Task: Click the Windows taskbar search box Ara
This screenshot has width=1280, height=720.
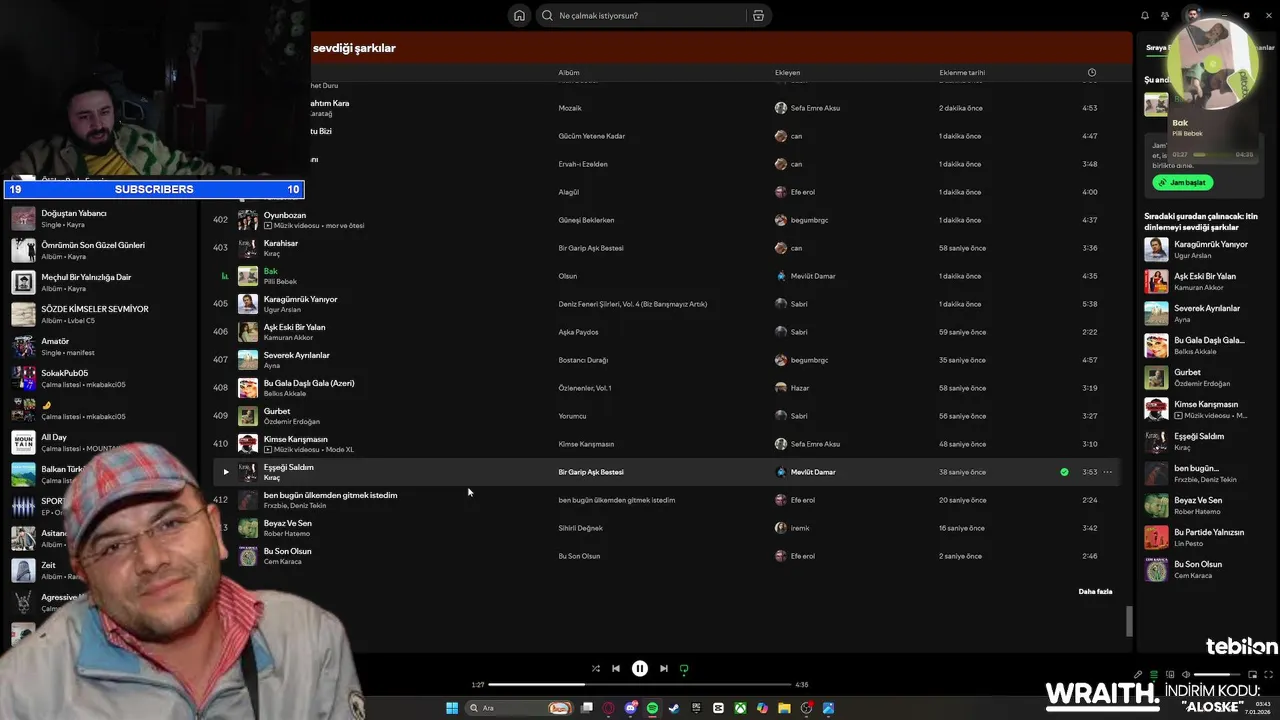Action: coord(520,708)
